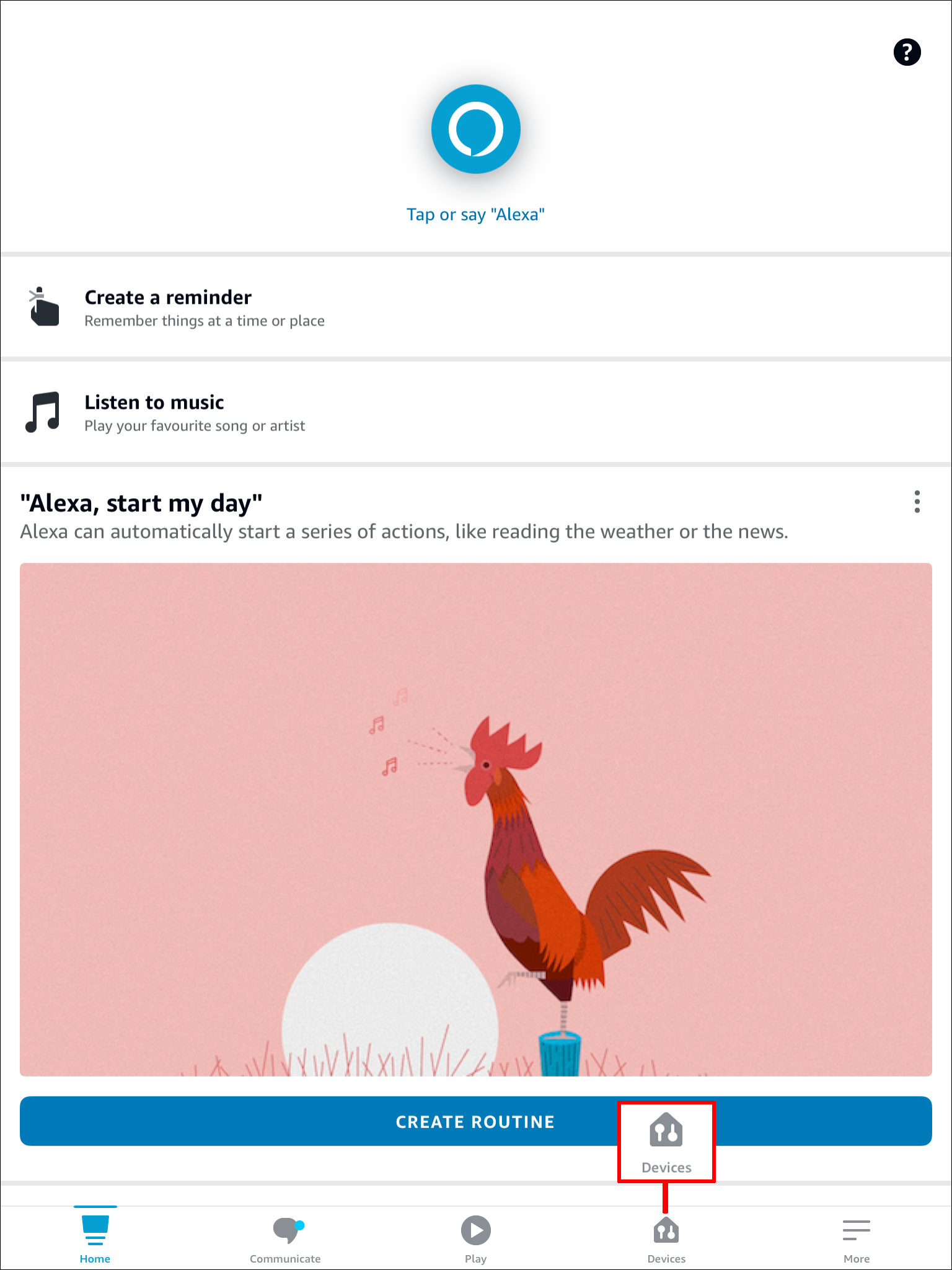The width and height of the screenshot is (952, 1270).
Task: Tap the 'Tap or say "Alexa"' link
Action: tap(475, 215)
